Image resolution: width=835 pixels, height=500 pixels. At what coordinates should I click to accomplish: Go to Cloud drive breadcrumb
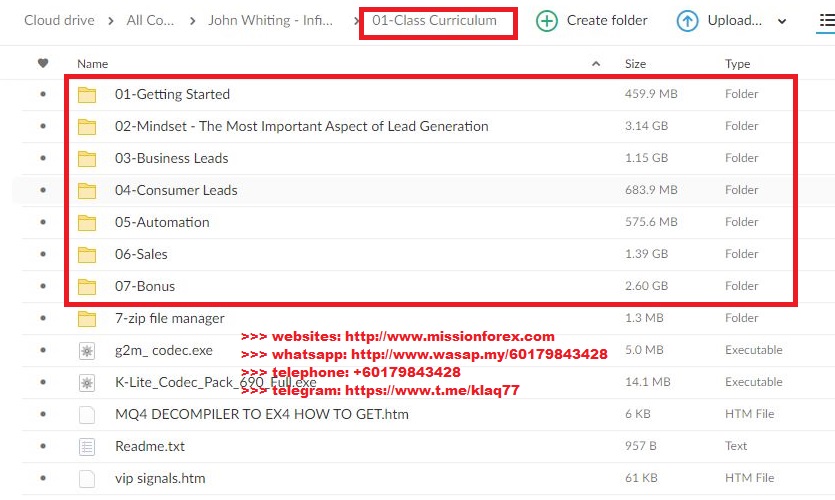coord(59,20)
